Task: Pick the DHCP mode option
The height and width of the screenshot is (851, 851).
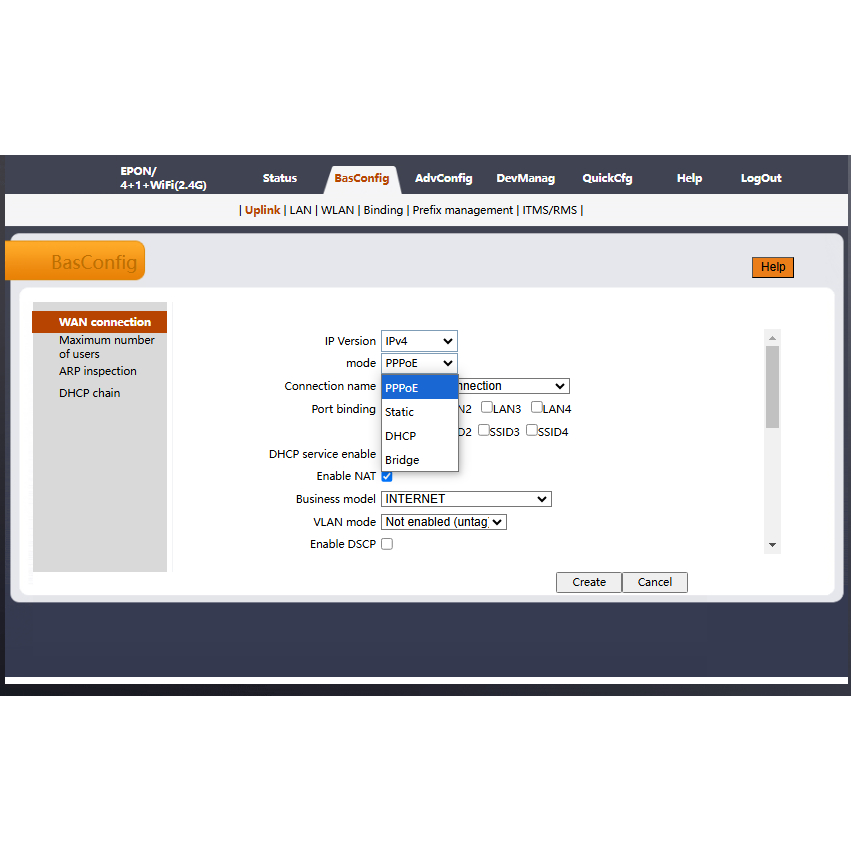Action: click(401, 436)
